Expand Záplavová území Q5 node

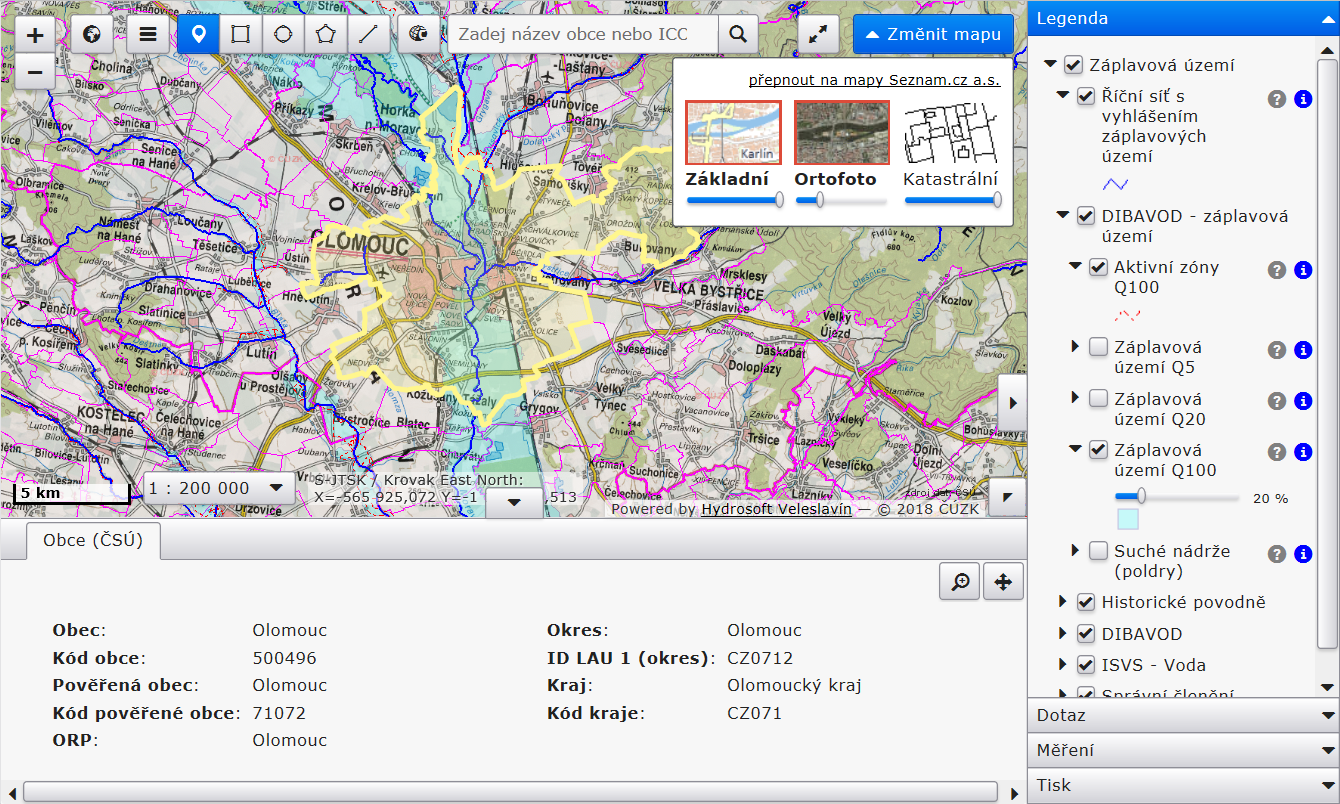(1076, 347)
